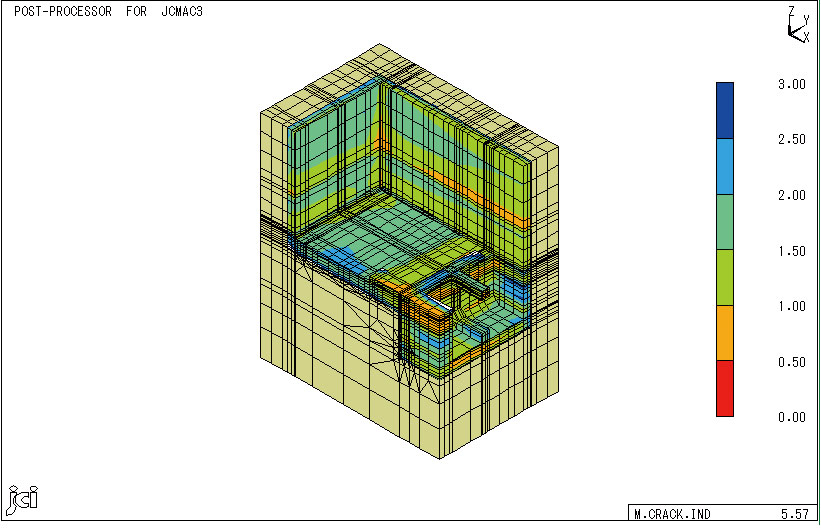Viewport: 821px width, 528px height.
Task: Select the lime green legend swatch
Action: [x=725, y=278]
